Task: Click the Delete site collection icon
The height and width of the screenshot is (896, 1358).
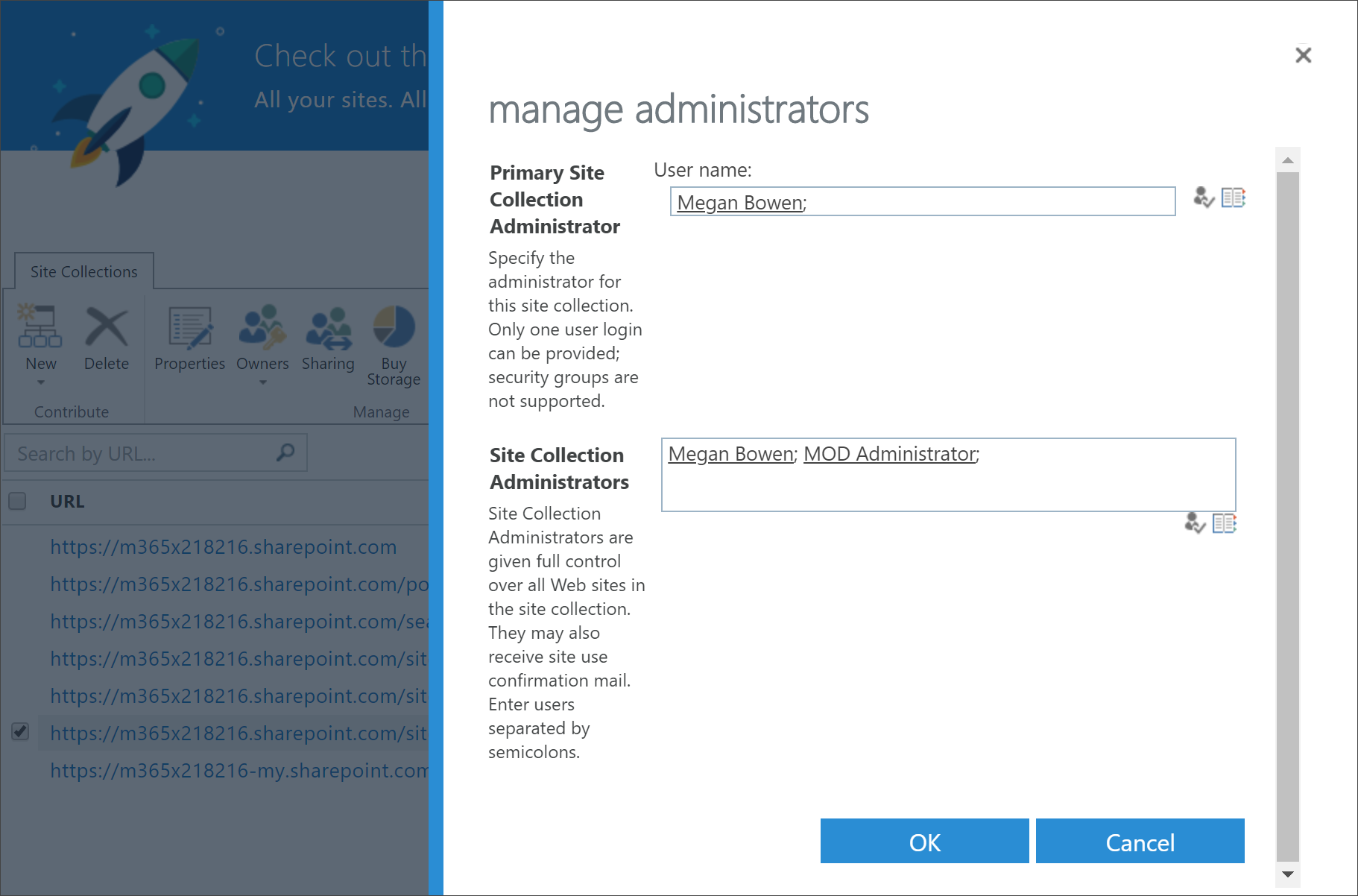Action: pyautogui.click(x=107, y=326)
